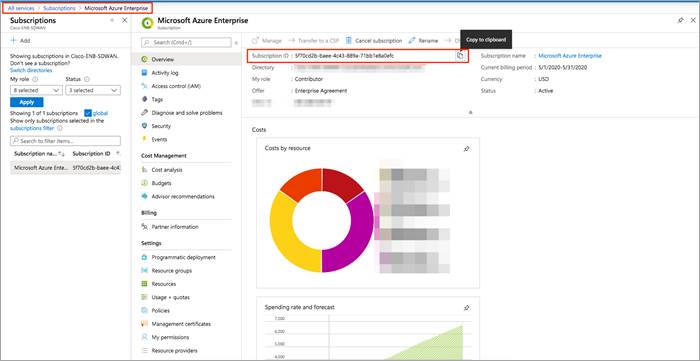Click the Switch directories link
The image size is (700, 361).
pyautogui.click(x=31, y=71)
